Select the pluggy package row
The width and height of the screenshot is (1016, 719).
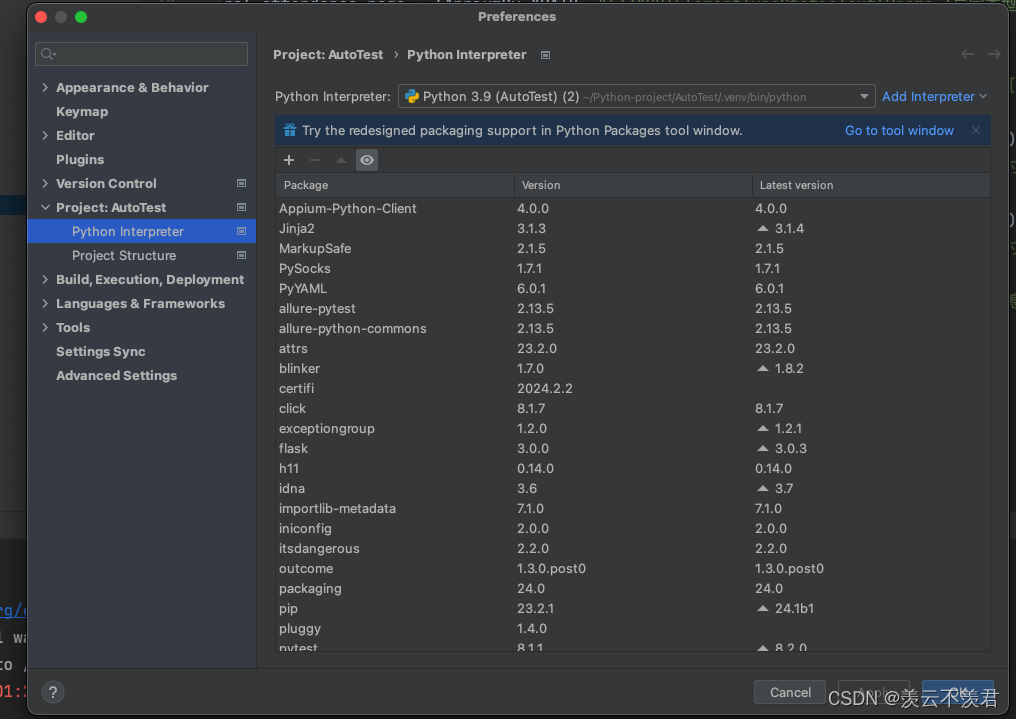(x=633, y=628)
